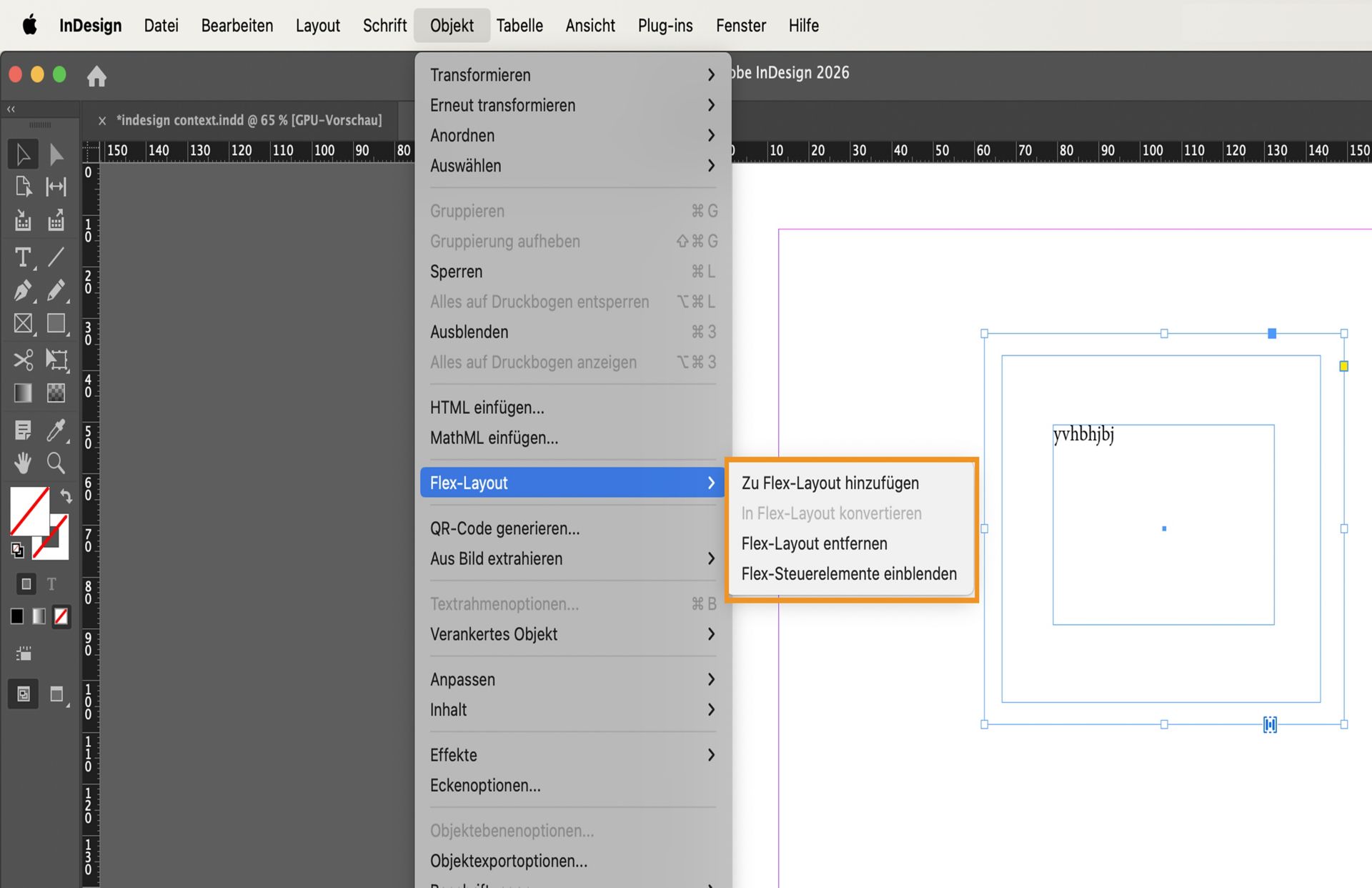Viewport: 1372px width, 888px height.
Task: Toggle formatting affects text
Action: click(51, 583)
